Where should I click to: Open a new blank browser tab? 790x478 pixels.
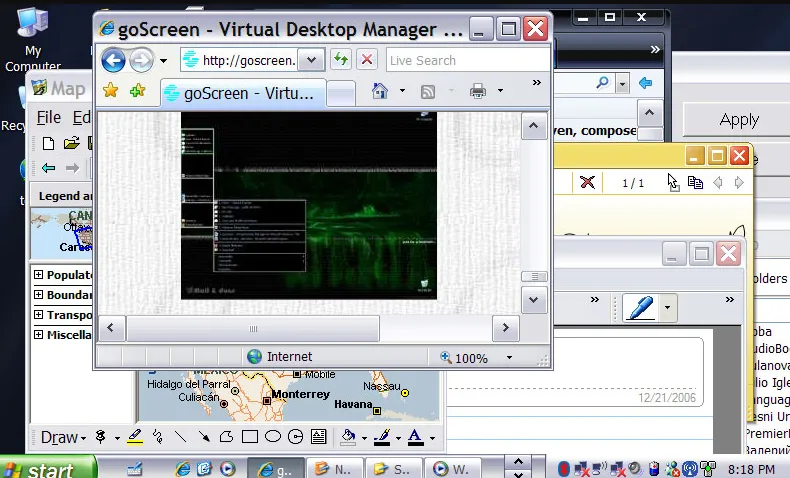coord(341,94)
